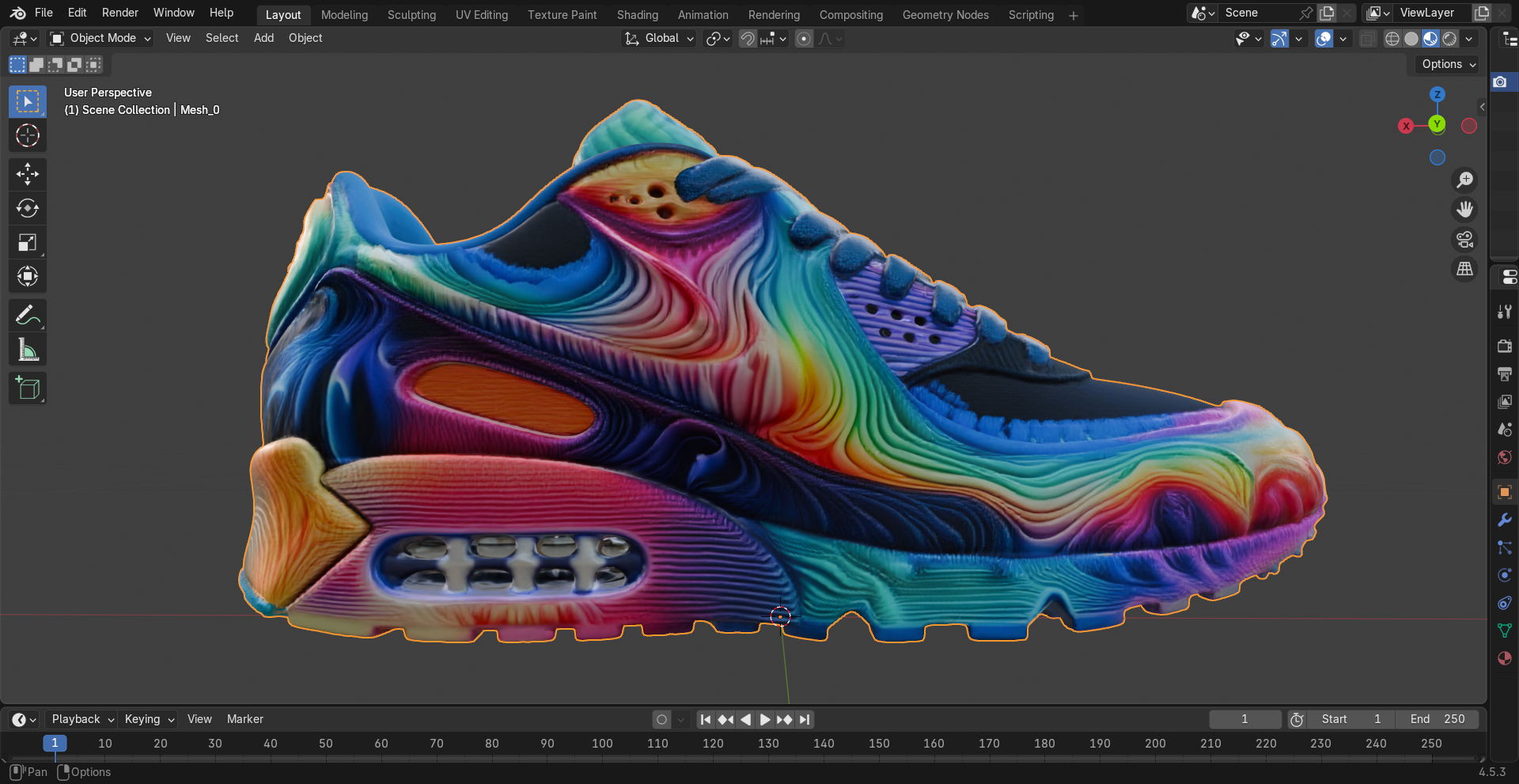Open snapping options dropdown
This screenshot has height=784, width=1519.
click(x=774, y=38)
